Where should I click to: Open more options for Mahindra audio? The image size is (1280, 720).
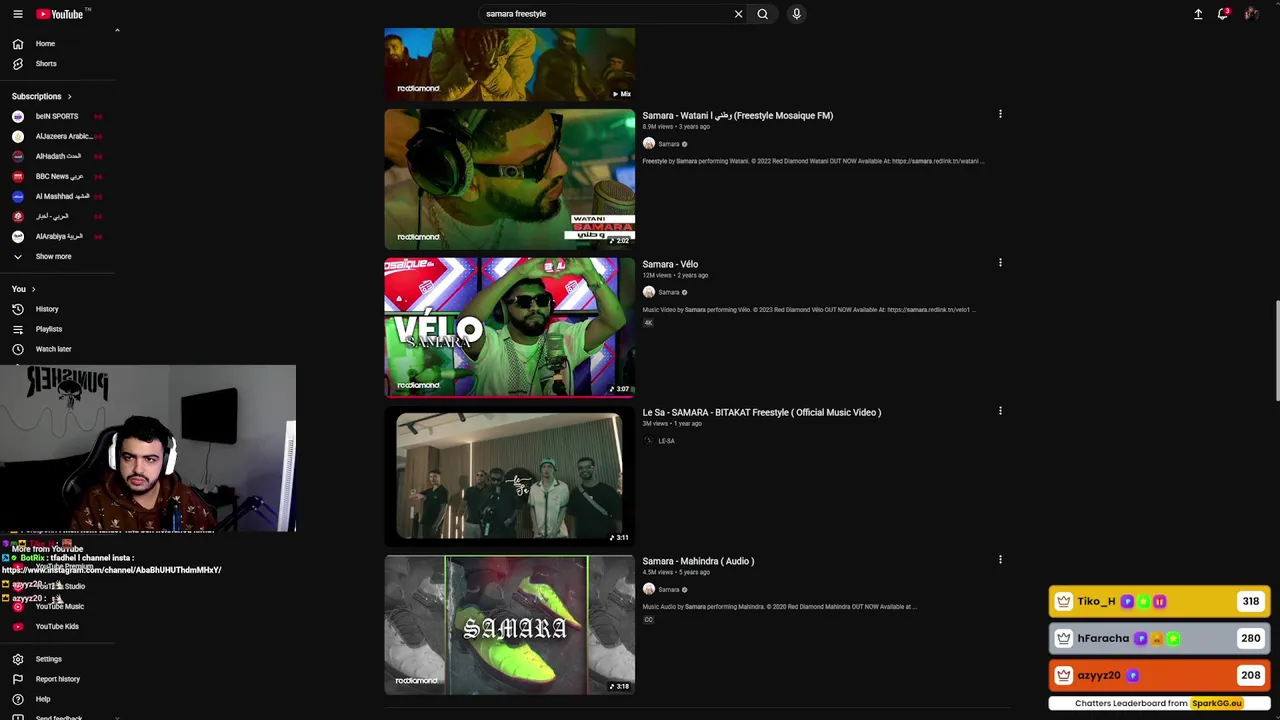tap(1000, 560)
